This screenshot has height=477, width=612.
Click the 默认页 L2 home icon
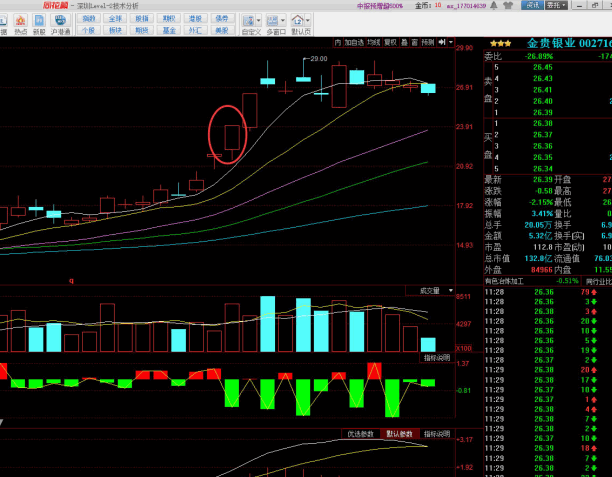298,24
